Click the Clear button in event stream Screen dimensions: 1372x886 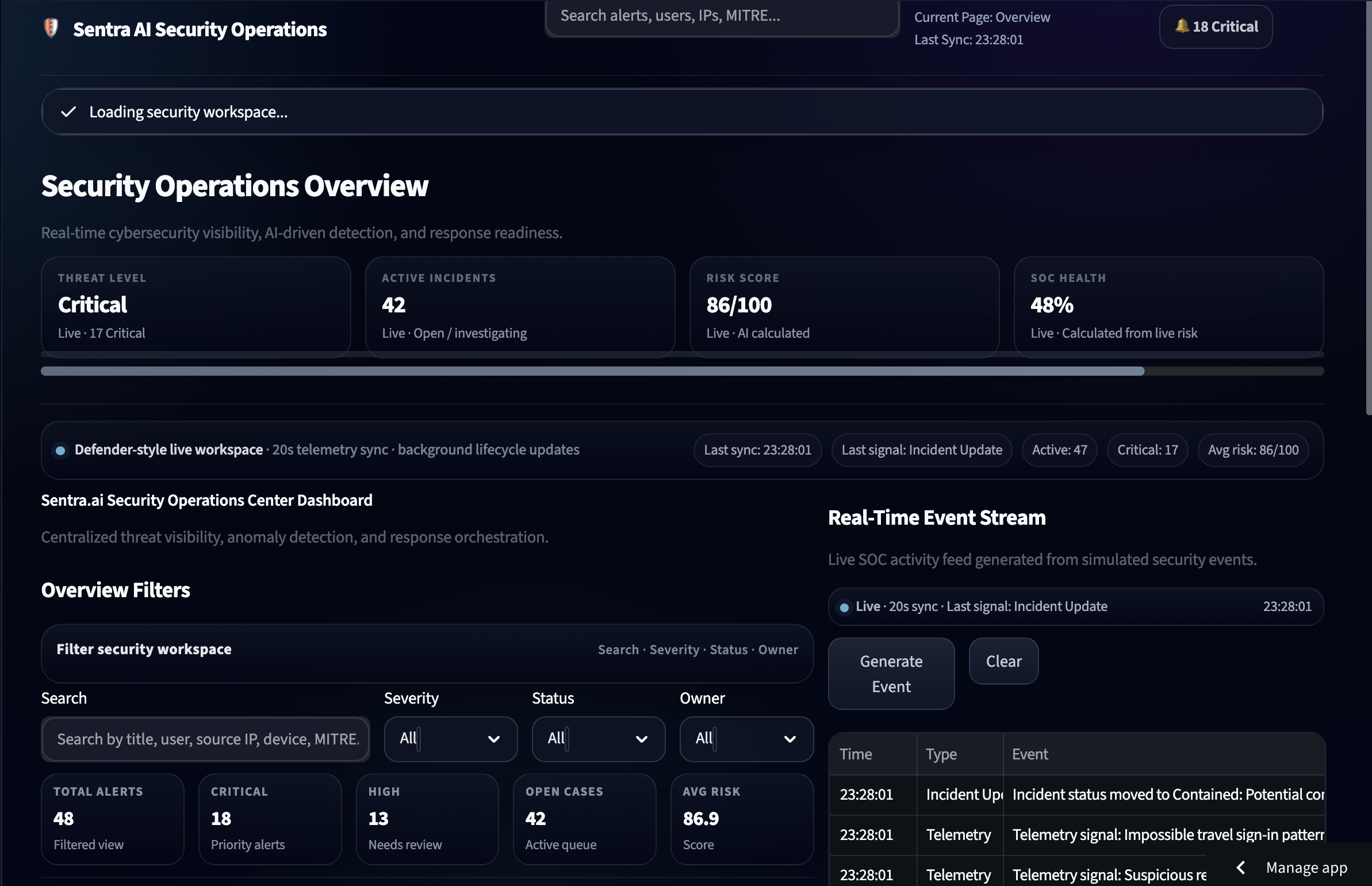click(x=1003, y=661)
